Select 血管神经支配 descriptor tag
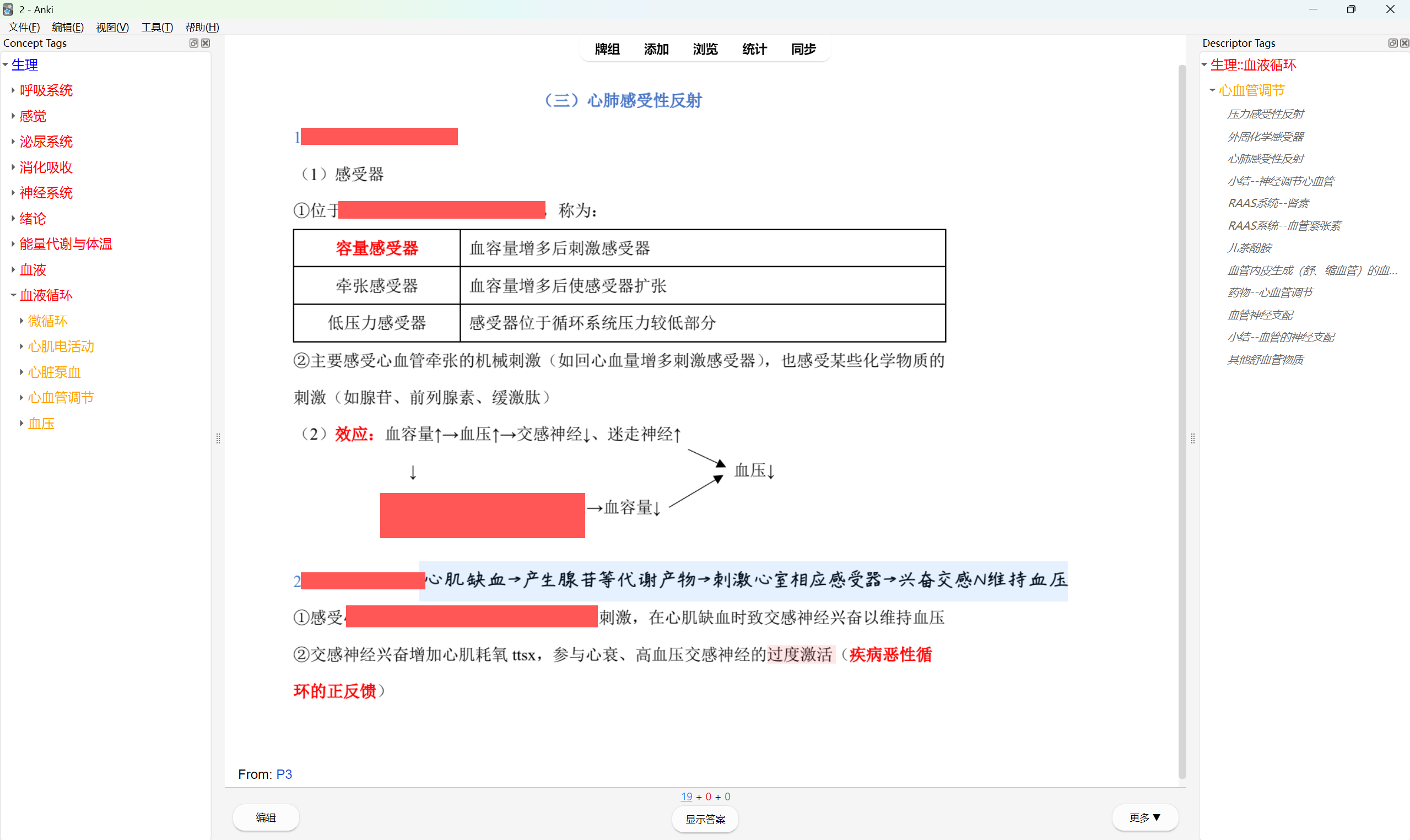Image resolution: width=1410 pixels, height=840 pixels. pyautogui.click(x=1261, y=315)
